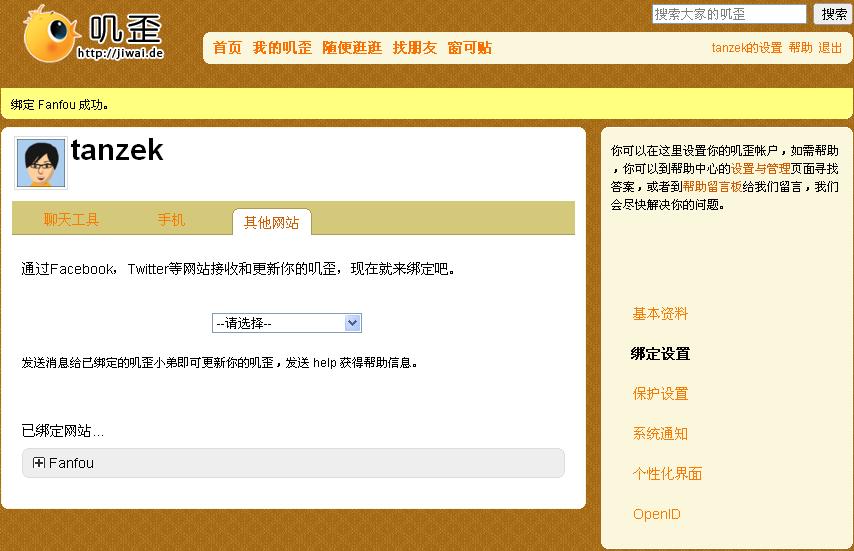Click the 已绑定网站 label
854x551 pixels.
[63, 431]
